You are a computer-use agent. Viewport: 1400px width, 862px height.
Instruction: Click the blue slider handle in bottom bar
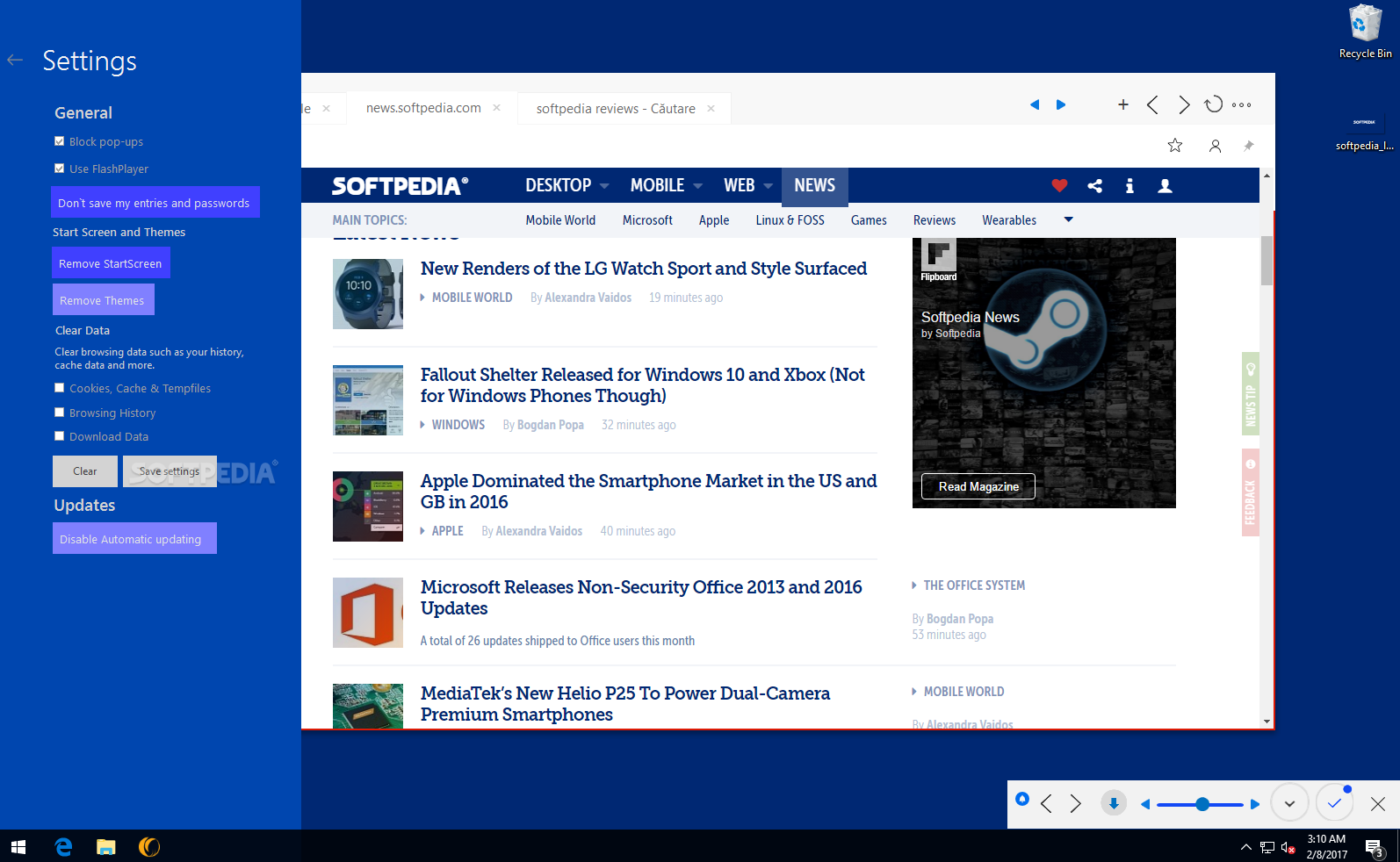pos(1202,804)
